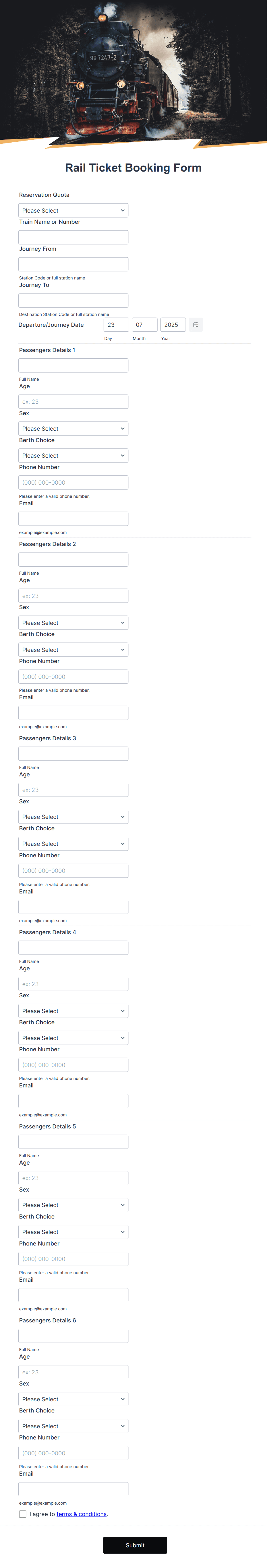Expand Sex dropdown for Passenger 1
The height and width of the screenshot is (1568, 267).
(x=73, y=429)
